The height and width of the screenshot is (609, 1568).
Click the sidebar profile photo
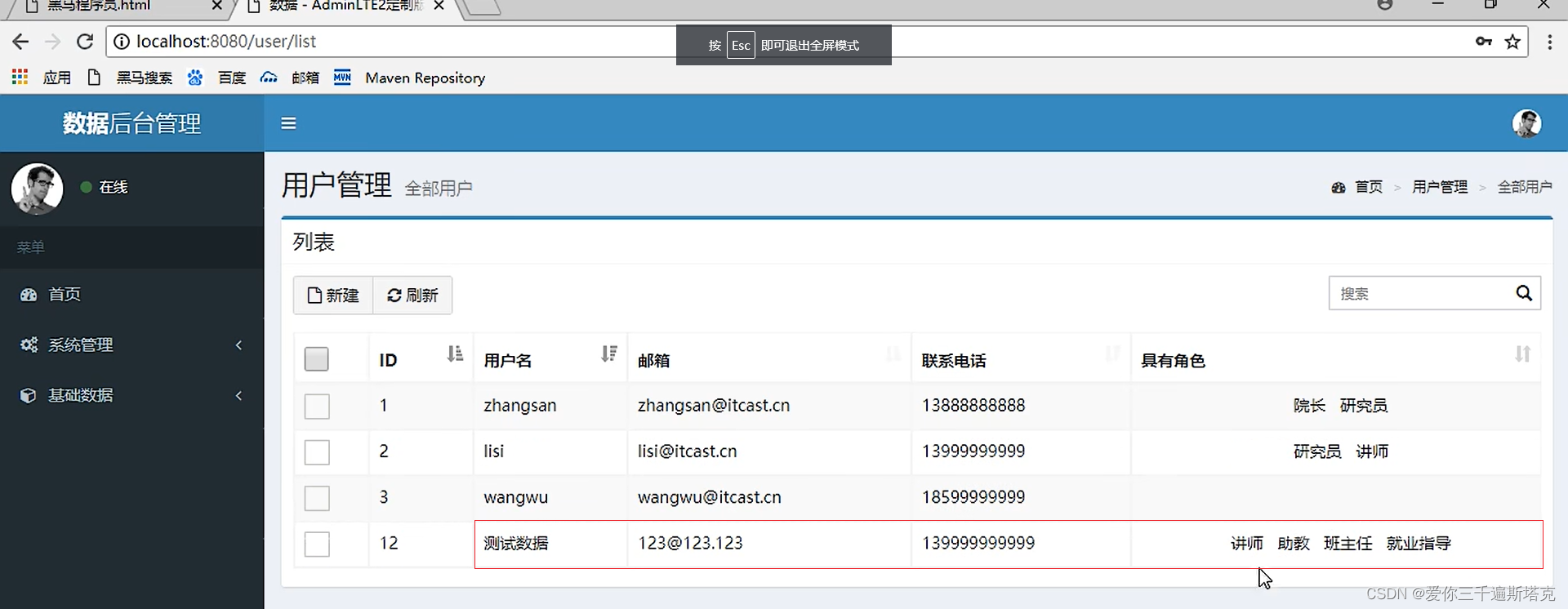tap(37, 189)
